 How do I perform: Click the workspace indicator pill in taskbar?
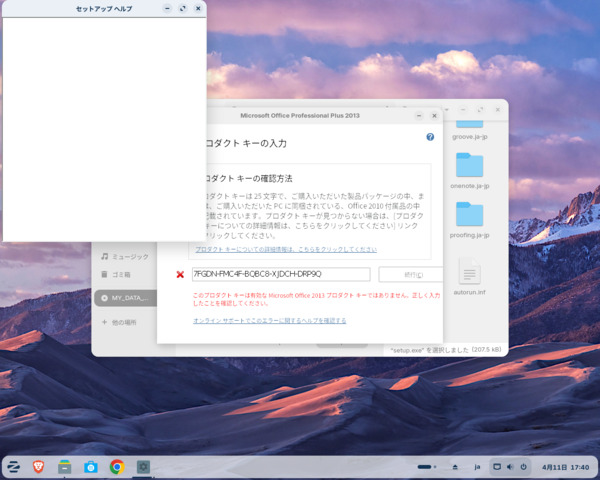425,467
